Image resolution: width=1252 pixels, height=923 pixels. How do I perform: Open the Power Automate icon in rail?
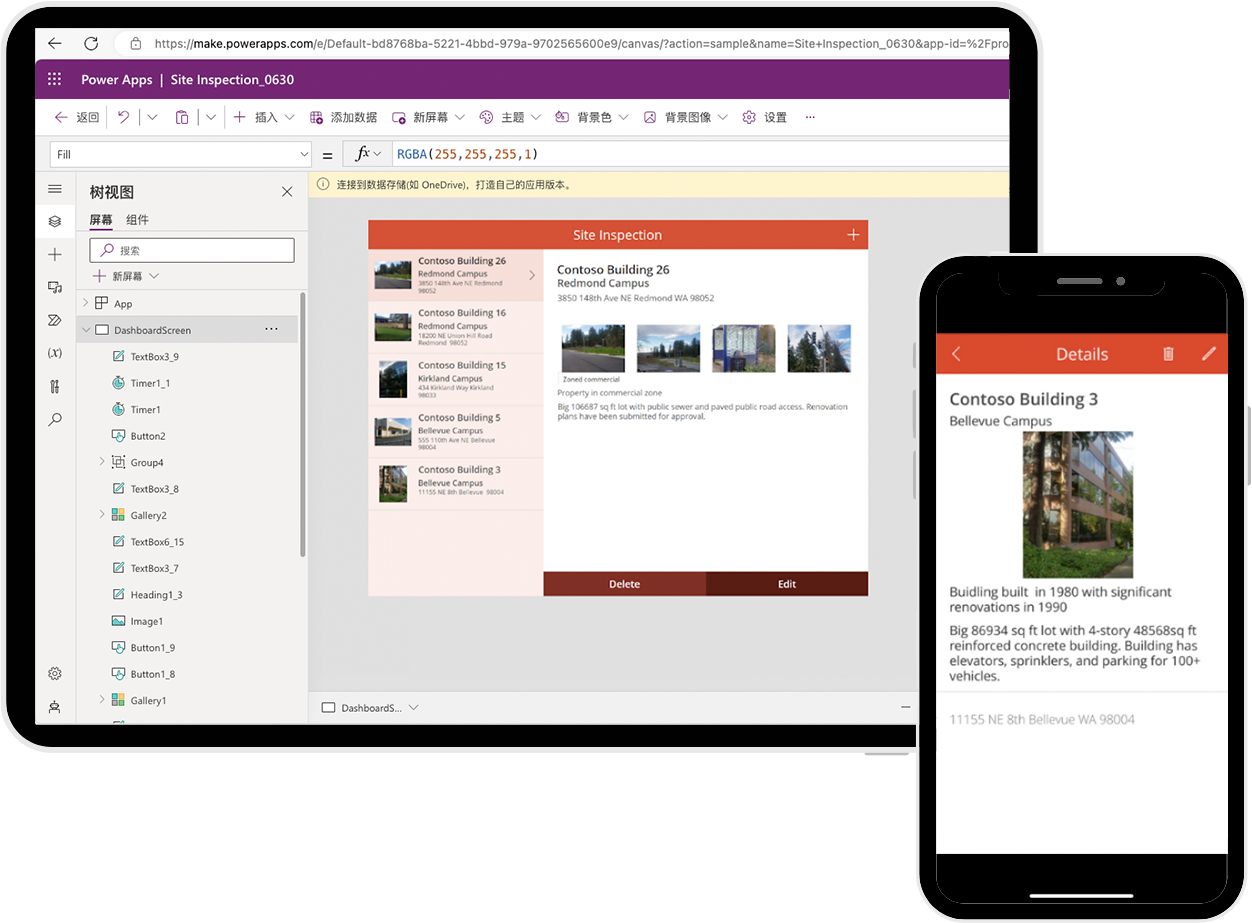[55, 320]
